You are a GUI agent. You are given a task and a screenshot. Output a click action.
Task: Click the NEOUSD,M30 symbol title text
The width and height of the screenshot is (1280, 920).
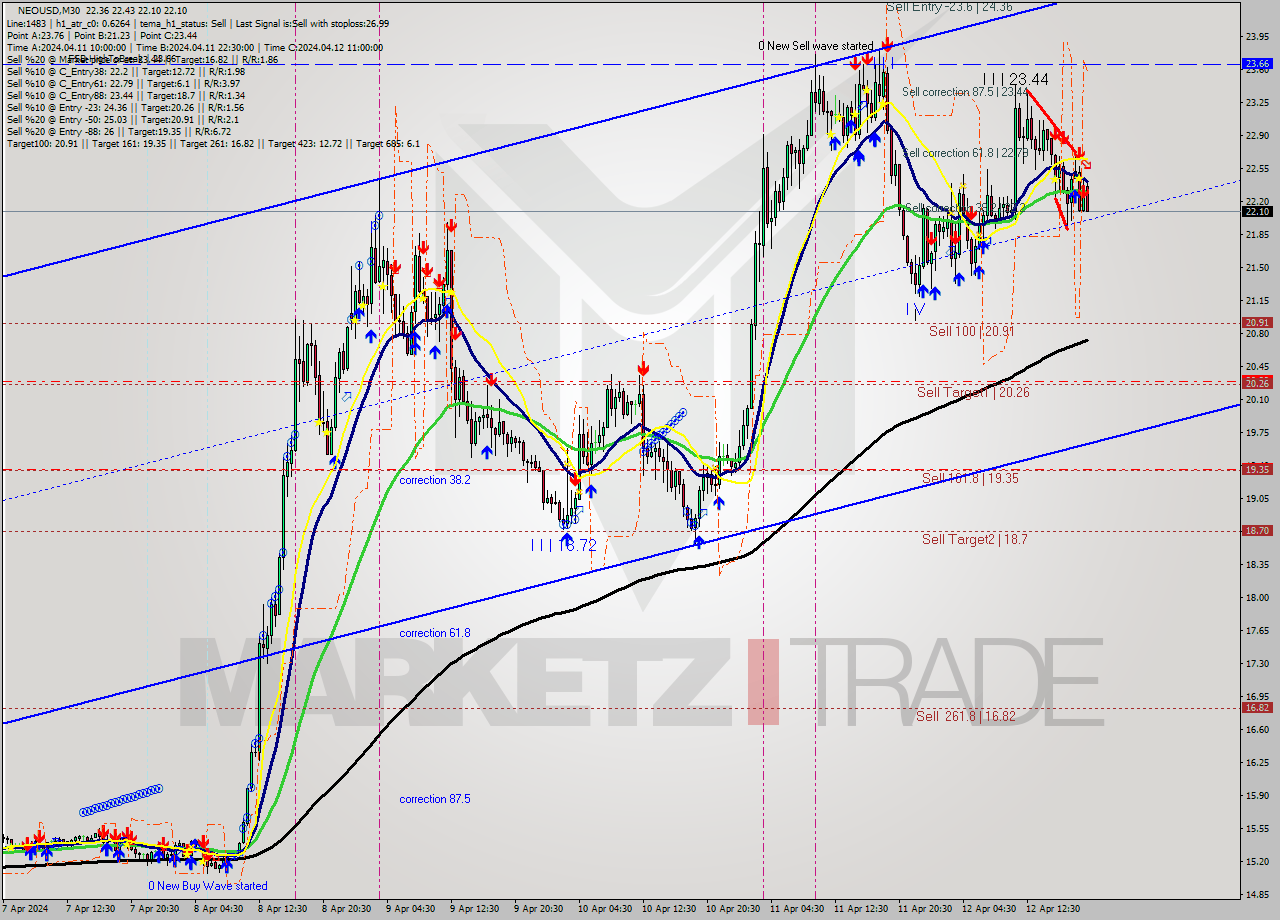click(x=48, y=10)
